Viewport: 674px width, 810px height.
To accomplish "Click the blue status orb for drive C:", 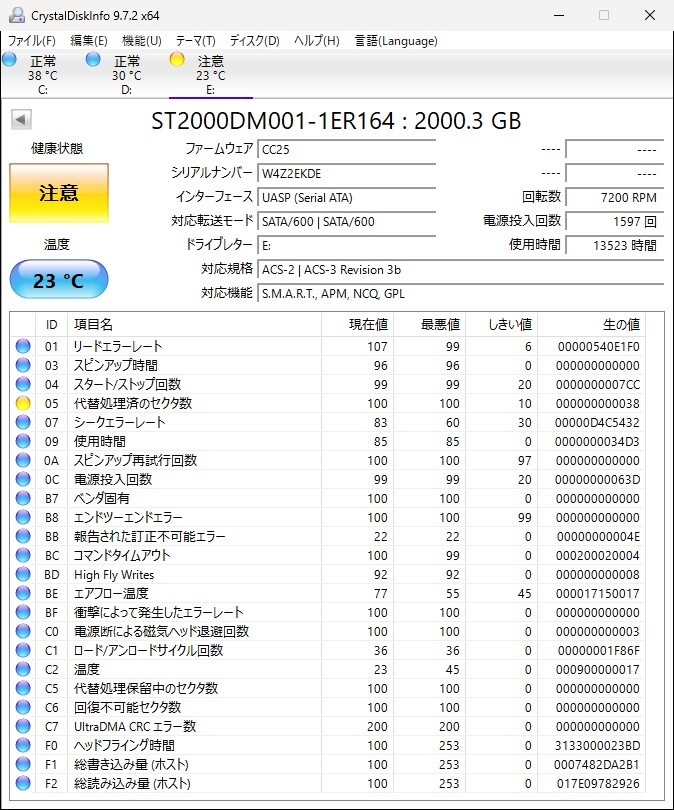I will (x=9, y=59).
